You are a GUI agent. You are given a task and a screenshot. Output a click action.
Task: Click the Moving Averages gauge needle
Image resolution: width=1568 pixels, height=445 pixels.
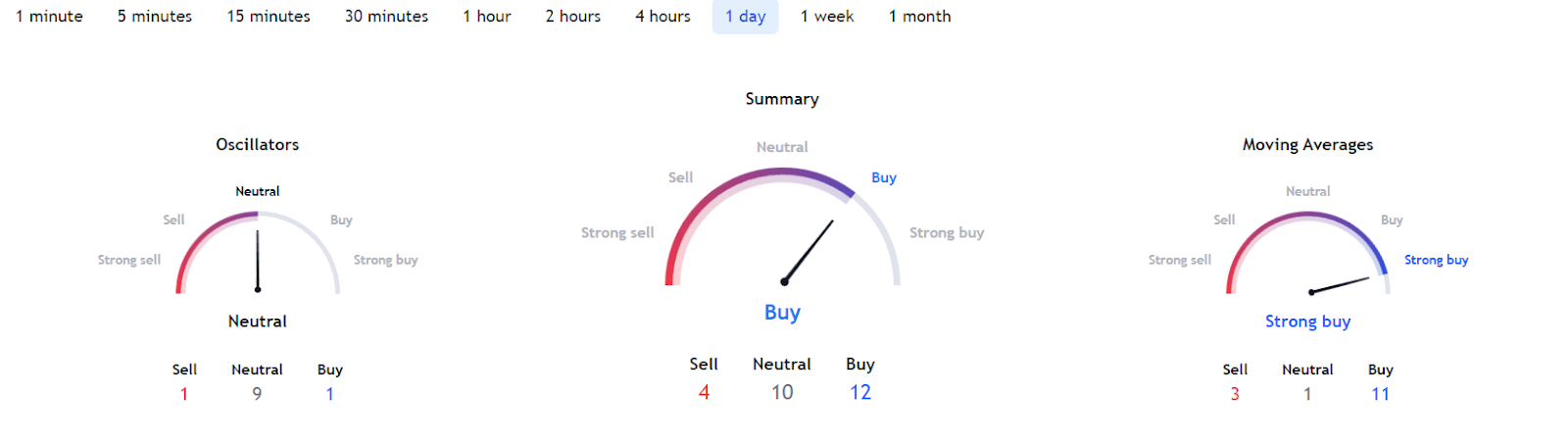(x=1340, y=285)
